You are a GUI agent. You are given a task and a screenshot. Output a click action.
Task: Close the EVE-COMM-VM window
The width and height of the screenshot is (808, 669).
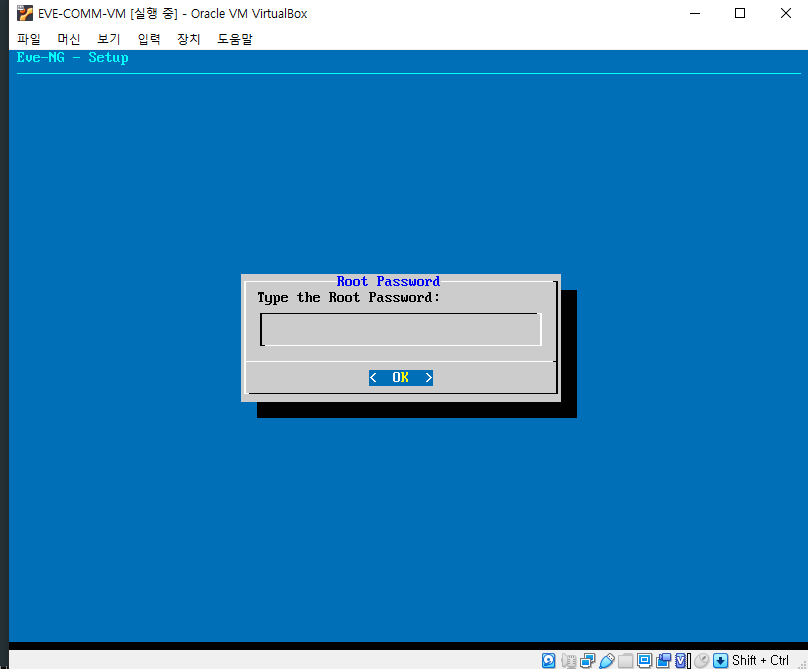coord(786,13)
